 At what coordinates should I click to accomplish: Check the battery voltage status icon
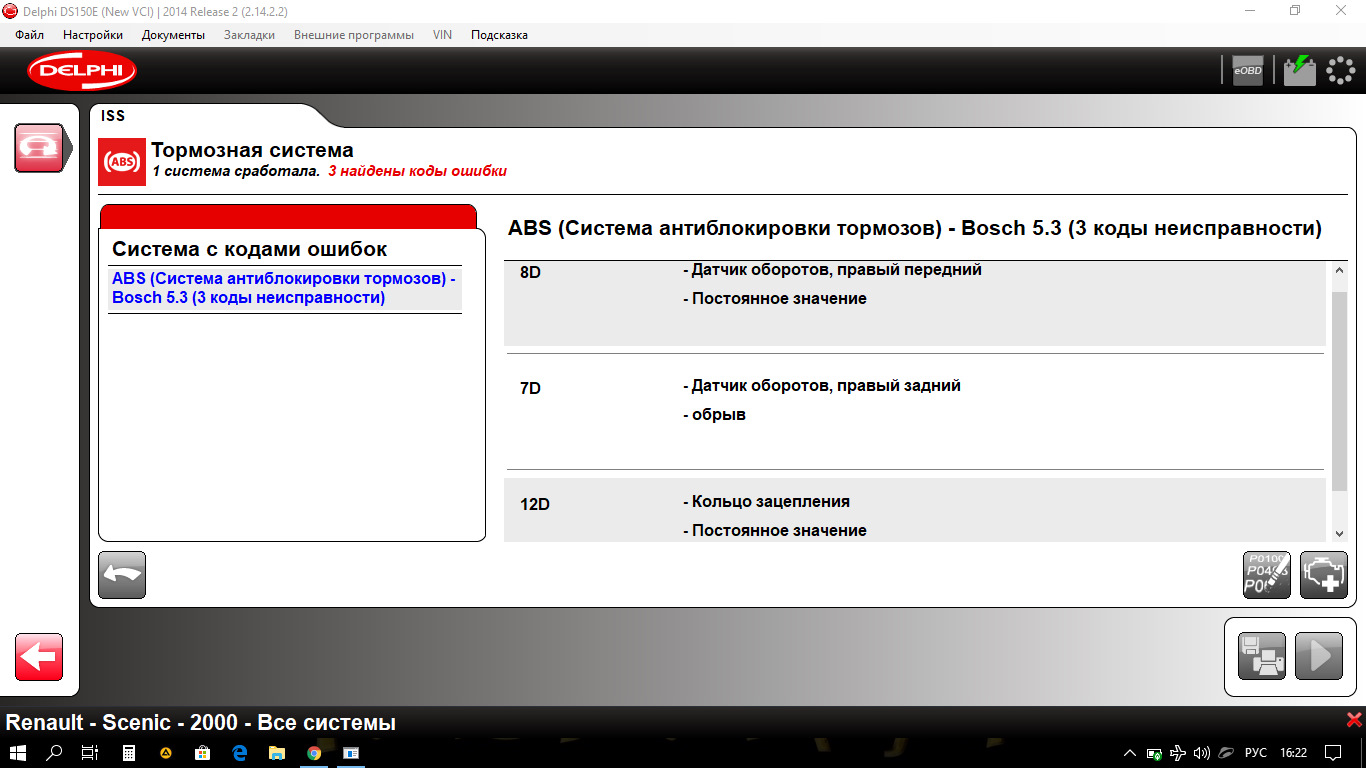pos(1300,70)
